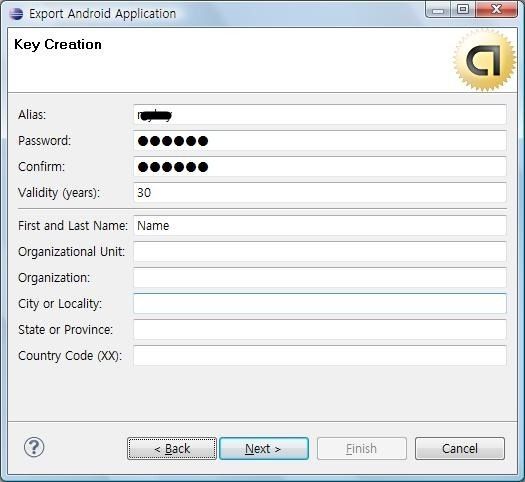Screen dimensions: 525x482
Task: Click into the Password field
Action: tap(320, 141)
